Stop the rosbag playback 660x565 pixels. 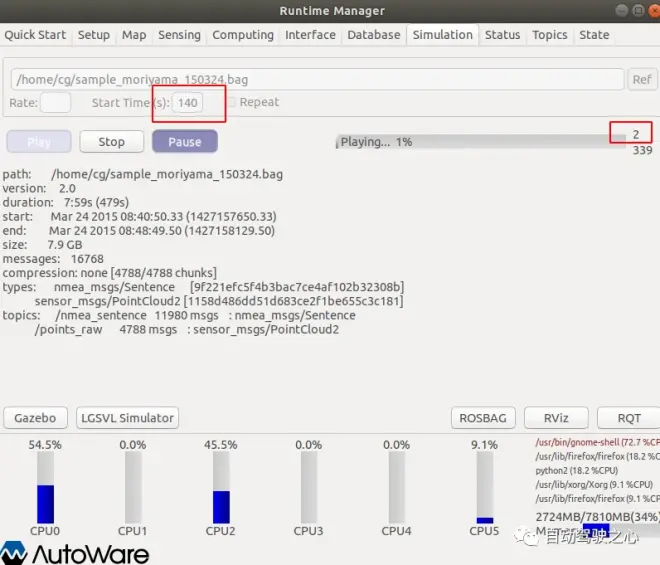point(112,141)
